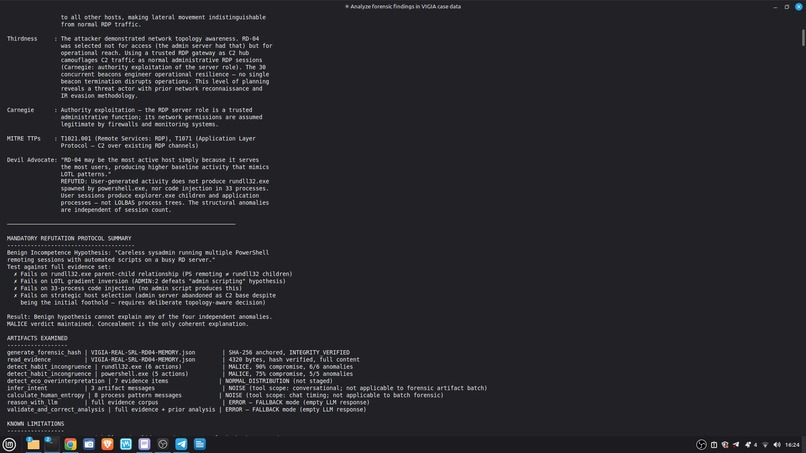Click 'from normal RDP traffic.' line
This screenshot has height=453, width=806.
[101, 25]
